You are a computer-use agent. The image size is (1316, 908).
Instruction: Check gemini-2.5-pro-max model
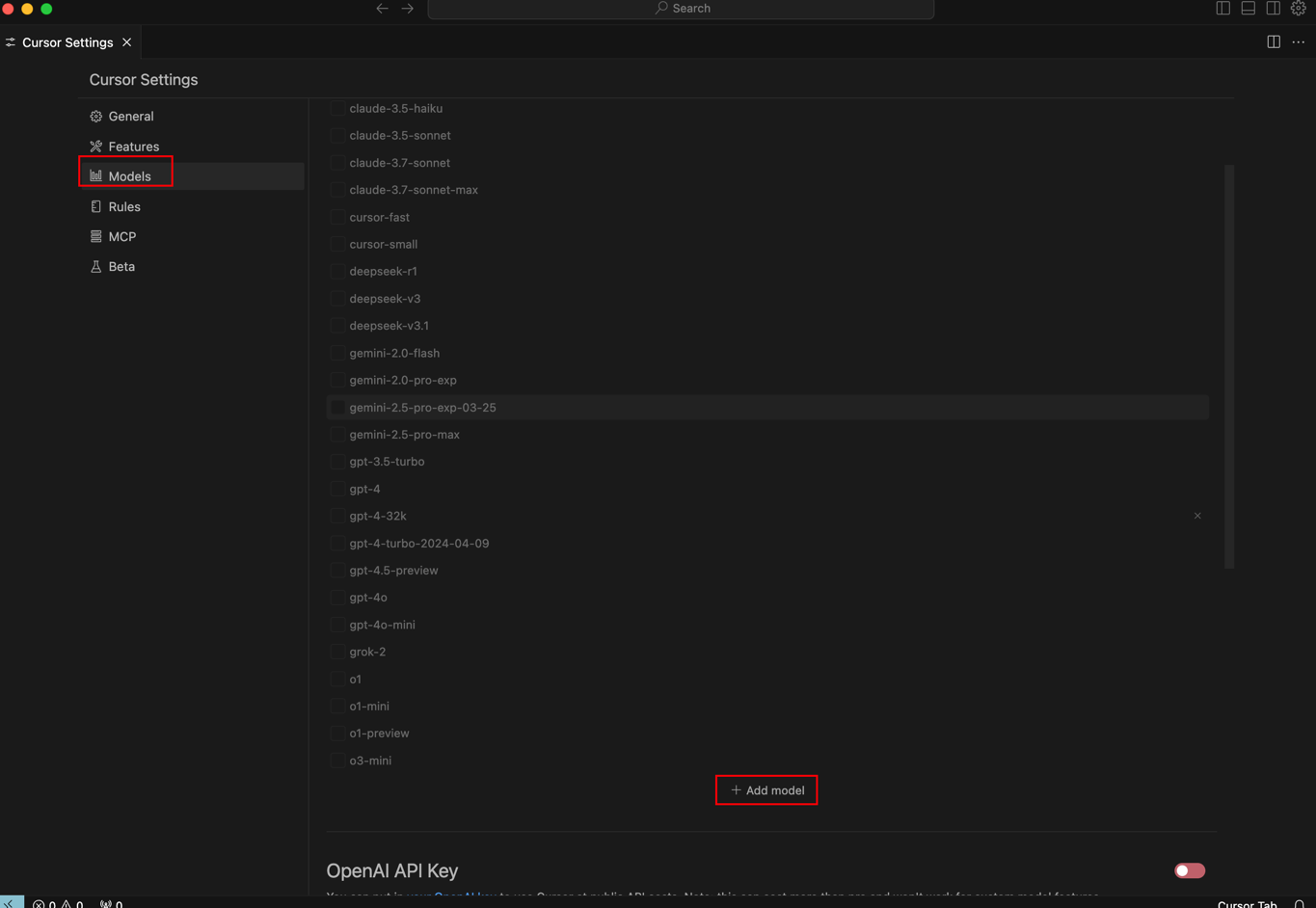[337, 435]
